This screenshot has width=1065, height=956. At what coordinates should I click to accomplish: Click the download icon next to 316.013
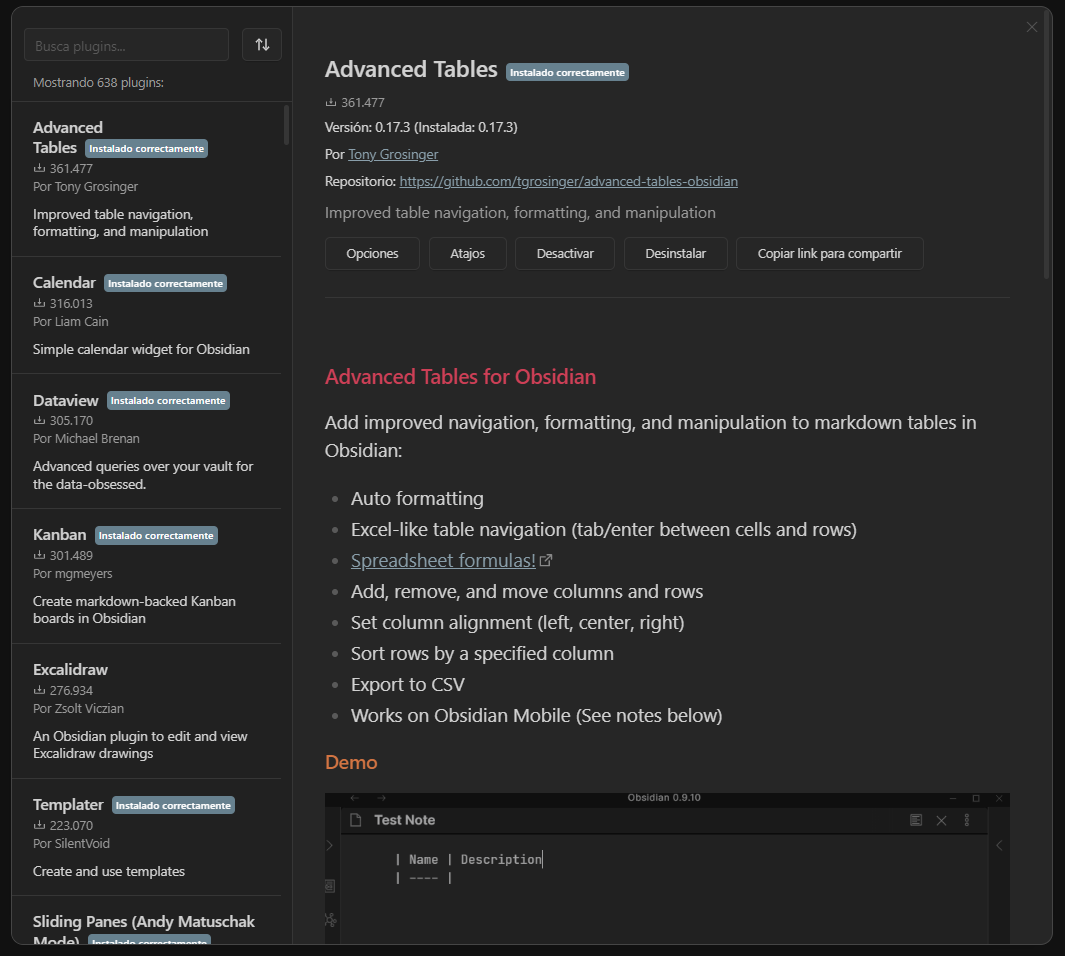(x=39, y=303)
